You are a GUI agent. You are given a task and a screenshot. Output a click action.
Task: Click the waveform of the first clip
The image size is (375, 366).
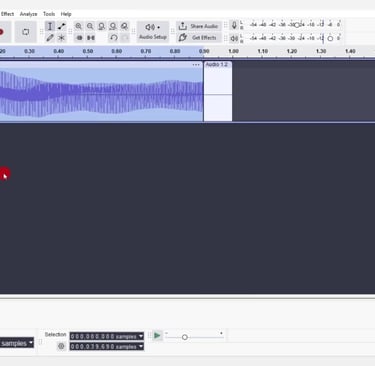point(101,95)
